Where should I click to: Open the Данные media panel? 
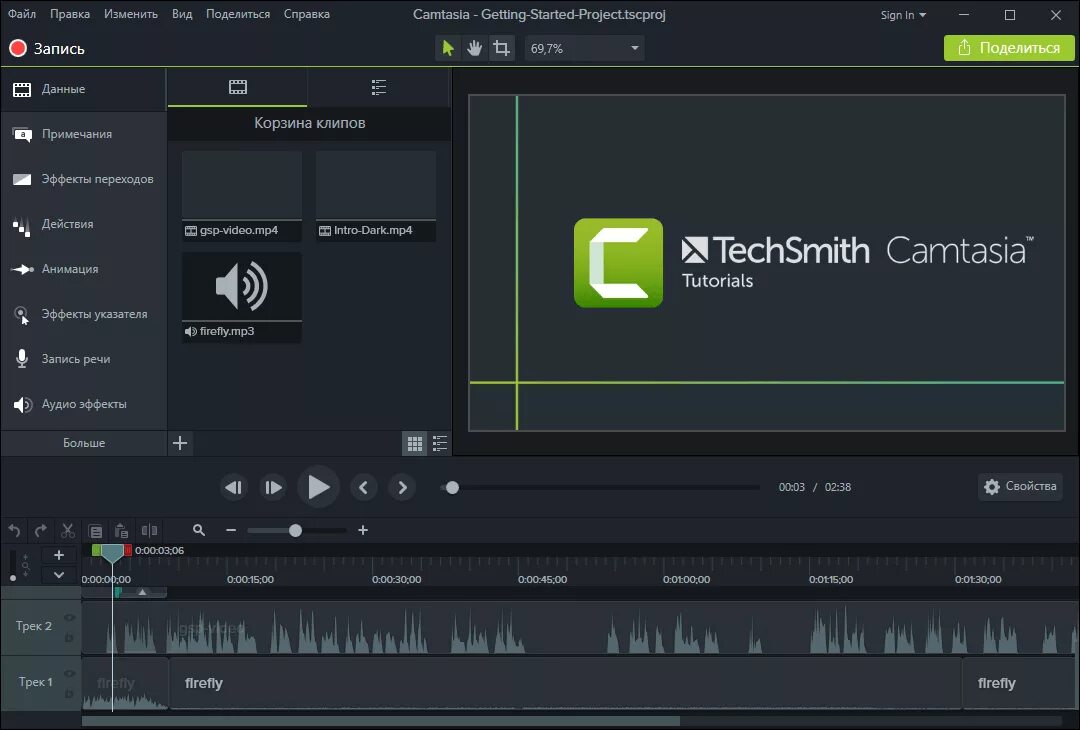click(x=83, y=89)
